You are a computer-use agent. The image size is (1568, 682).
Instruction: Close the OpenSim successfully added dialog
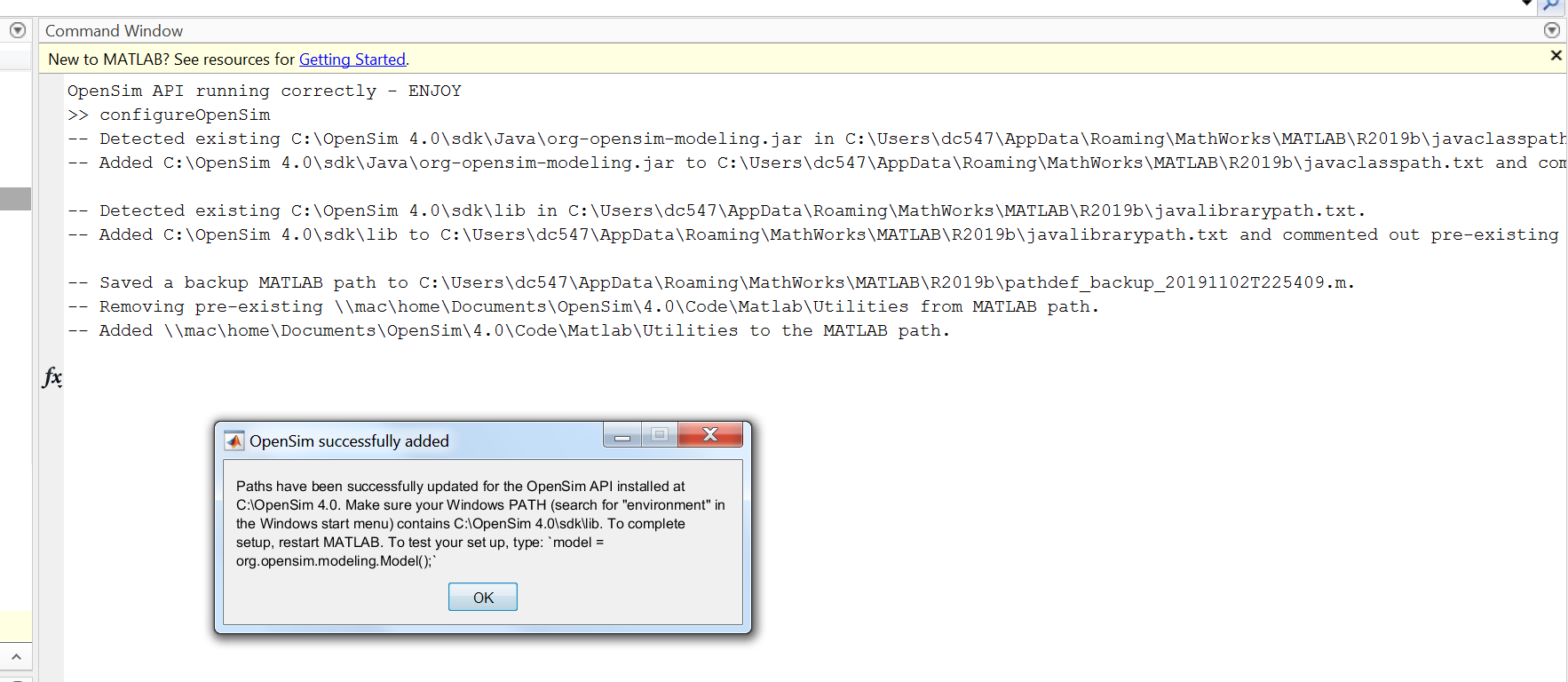click(710, 434)
